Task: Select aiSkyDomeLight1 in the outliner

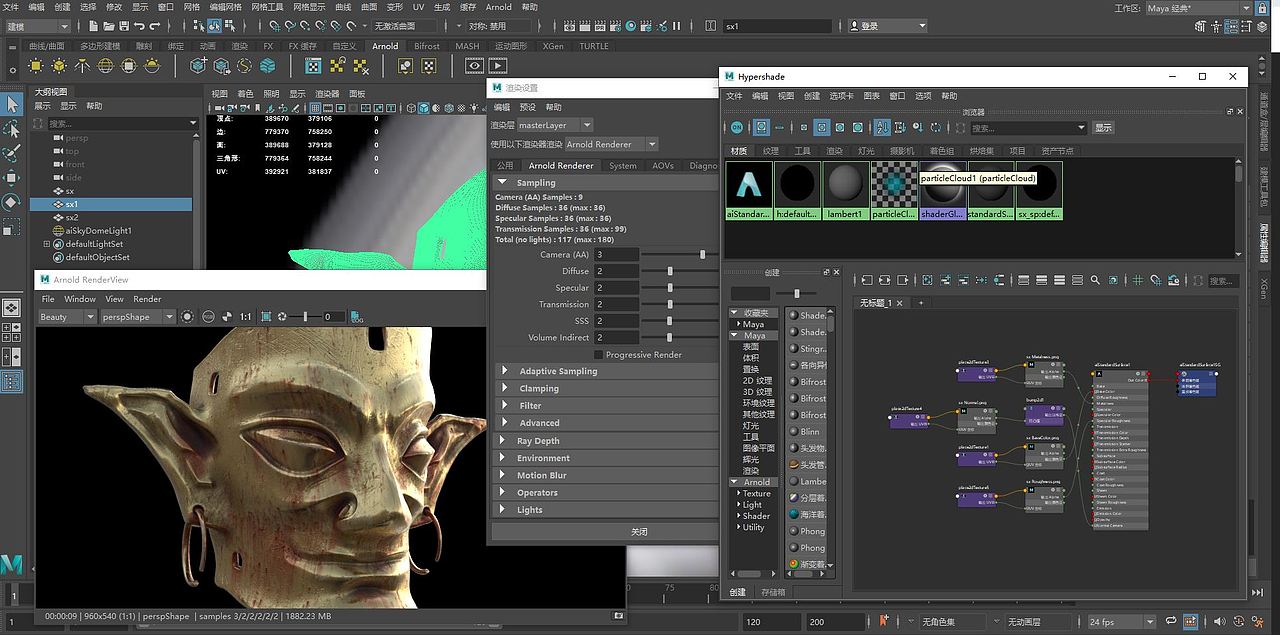Action: [99, 230]
